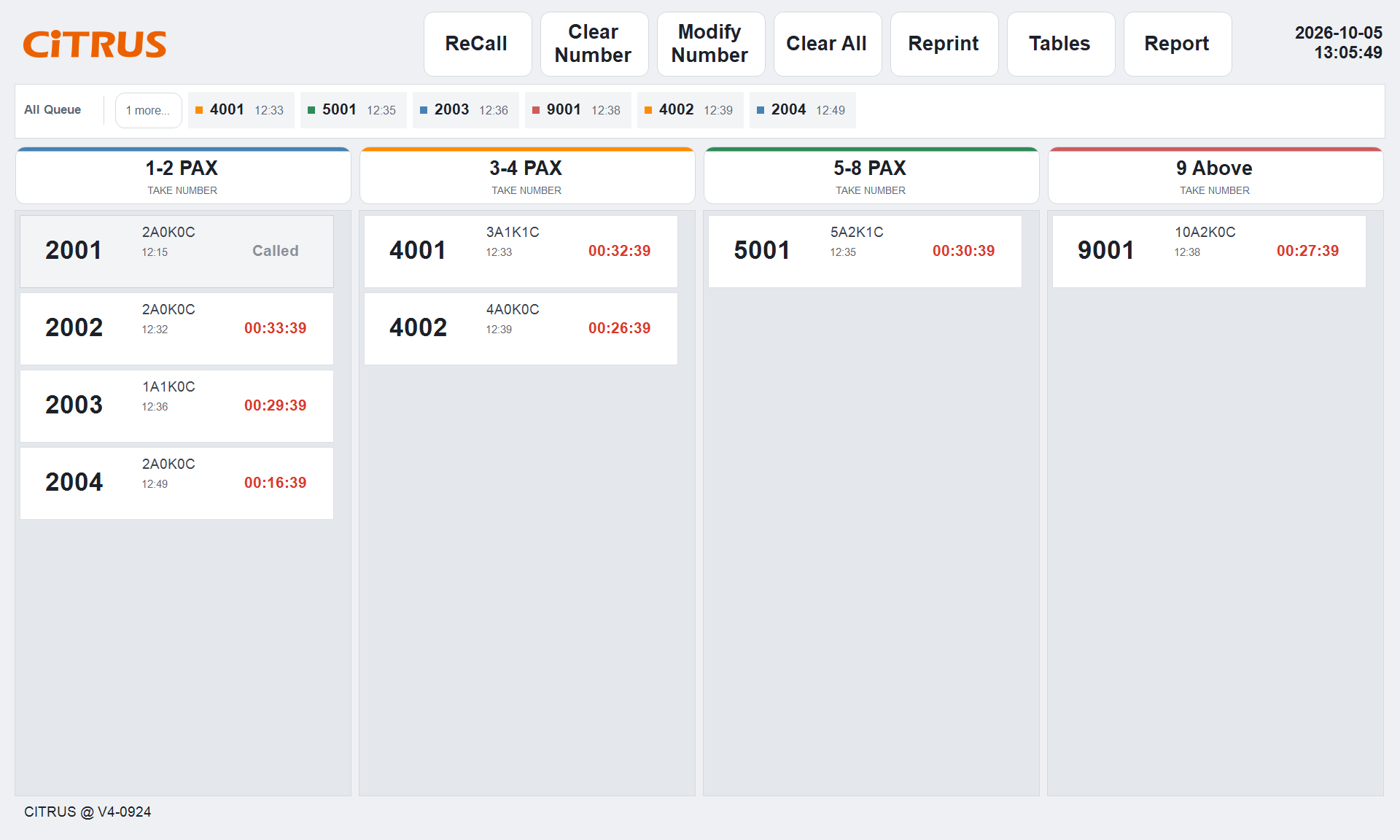
Task: Select queue chip 5001 in All Queue bar
Action: [354, 110]
